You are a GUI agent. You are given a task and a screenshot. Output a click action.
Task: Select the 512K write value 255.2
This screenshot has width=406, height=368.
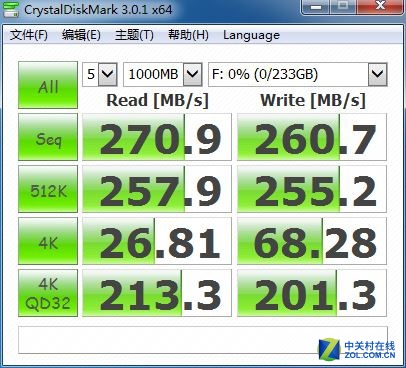pyautogui.click(x=312, y=189)
